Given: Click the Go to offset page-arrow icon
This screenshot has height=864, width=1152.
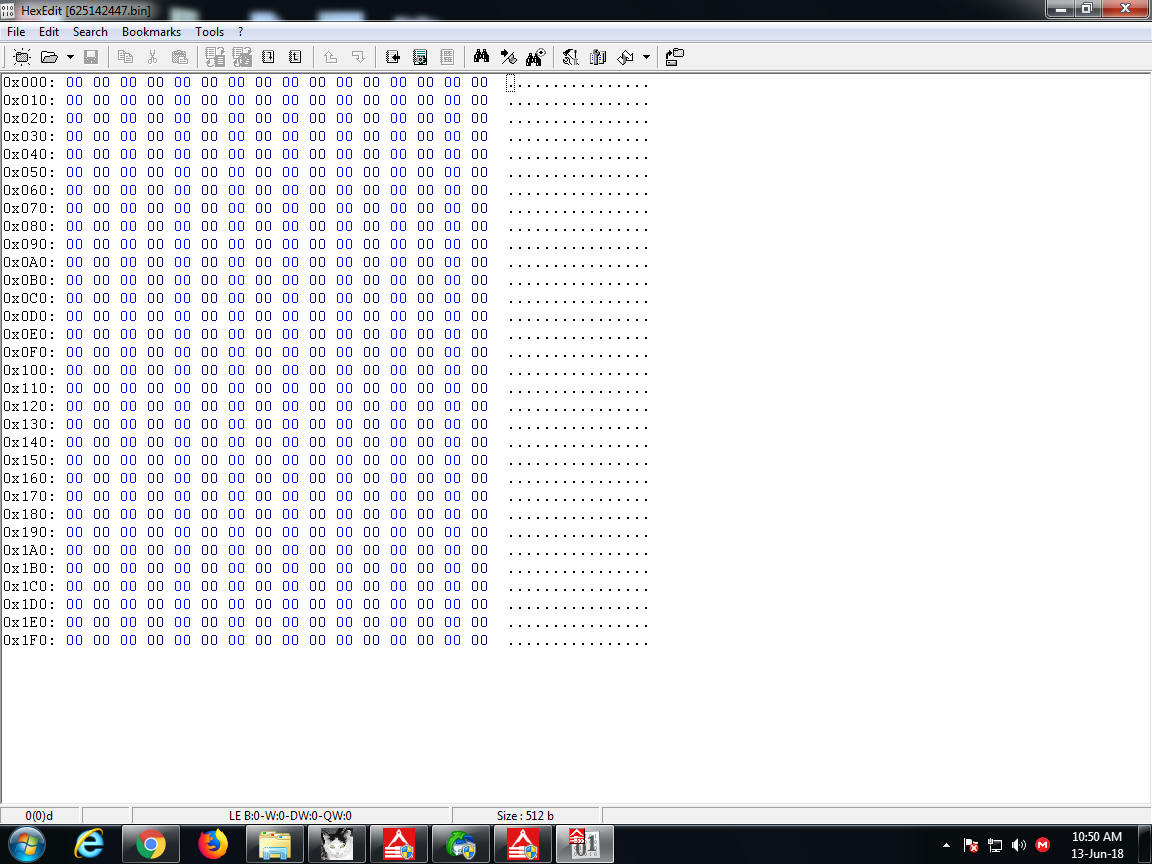Looking at the screenshot, I should pos(393,57).
